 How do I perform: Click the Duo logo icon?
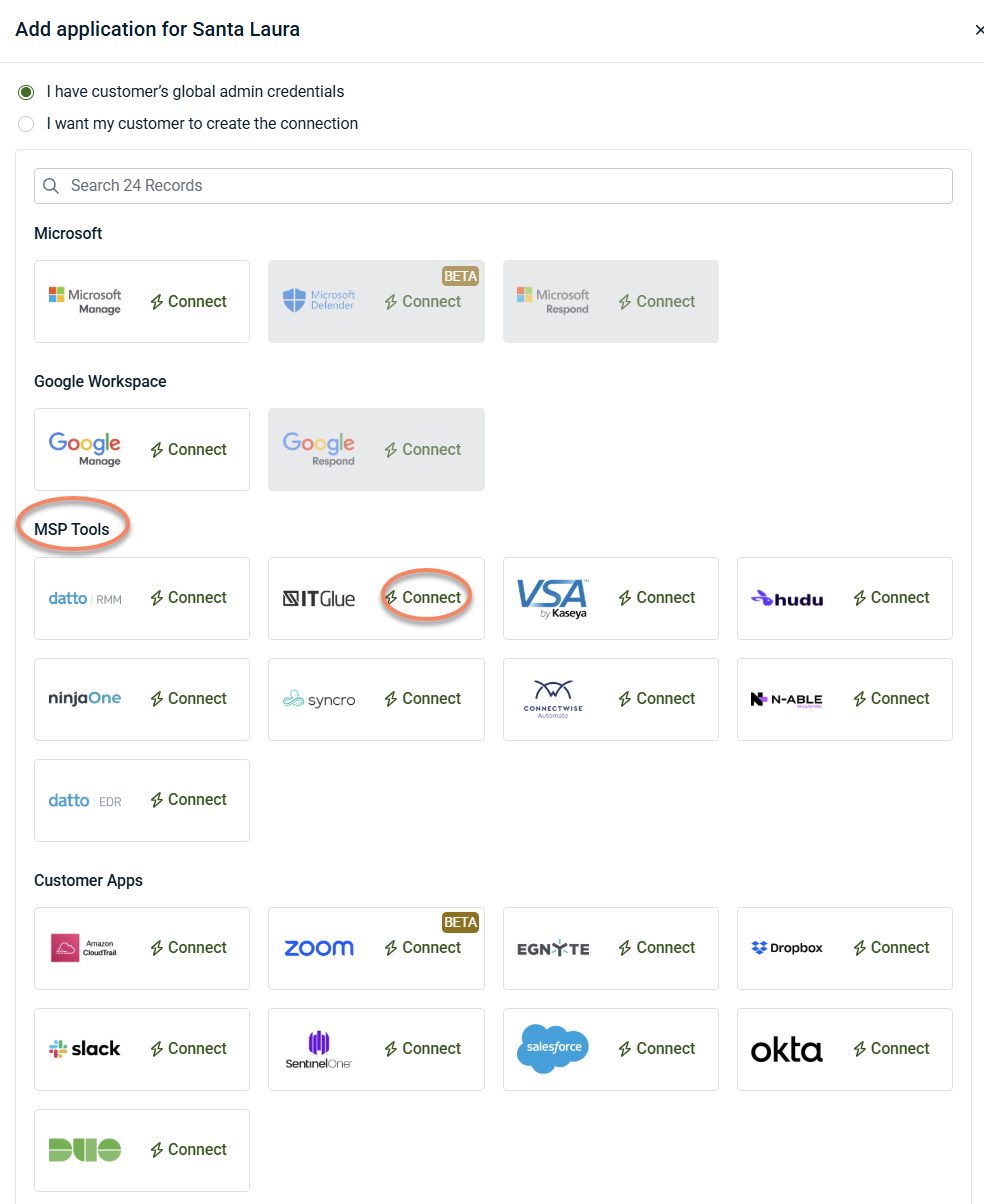click(85, 1149)
